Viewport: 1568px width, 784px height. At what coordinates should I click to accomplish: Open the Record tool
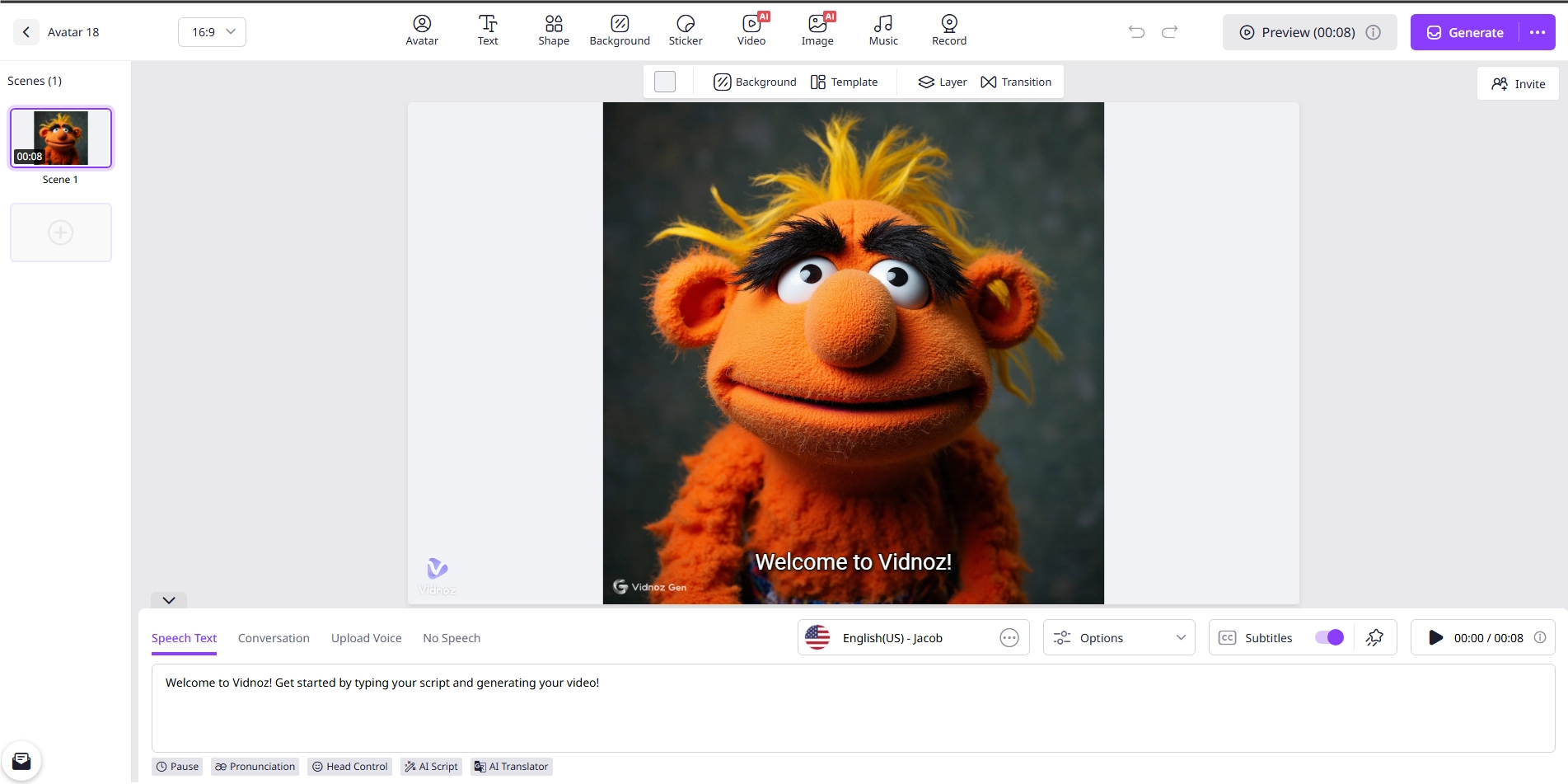(948, 30)
